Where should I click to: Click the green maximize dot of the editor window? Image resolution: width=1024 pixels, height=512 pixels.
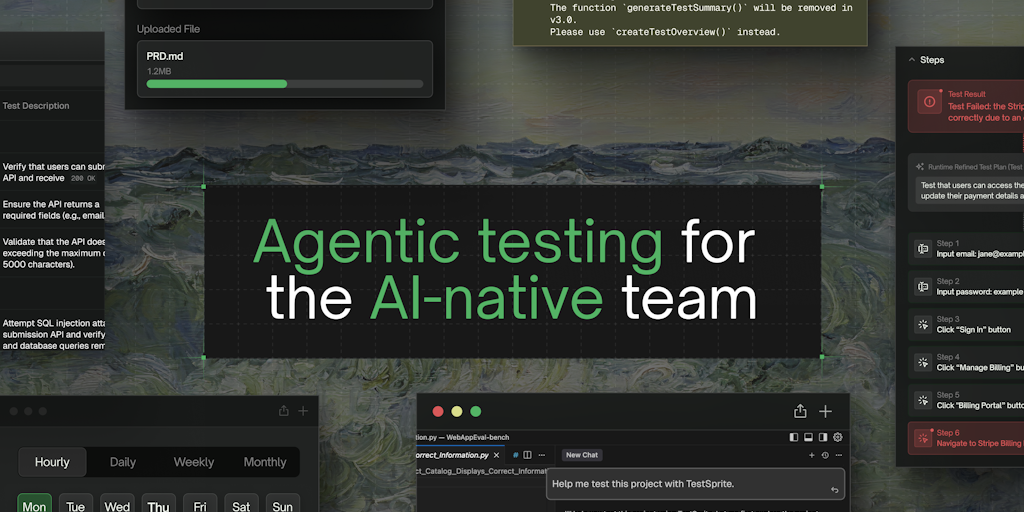pos(476,411)
